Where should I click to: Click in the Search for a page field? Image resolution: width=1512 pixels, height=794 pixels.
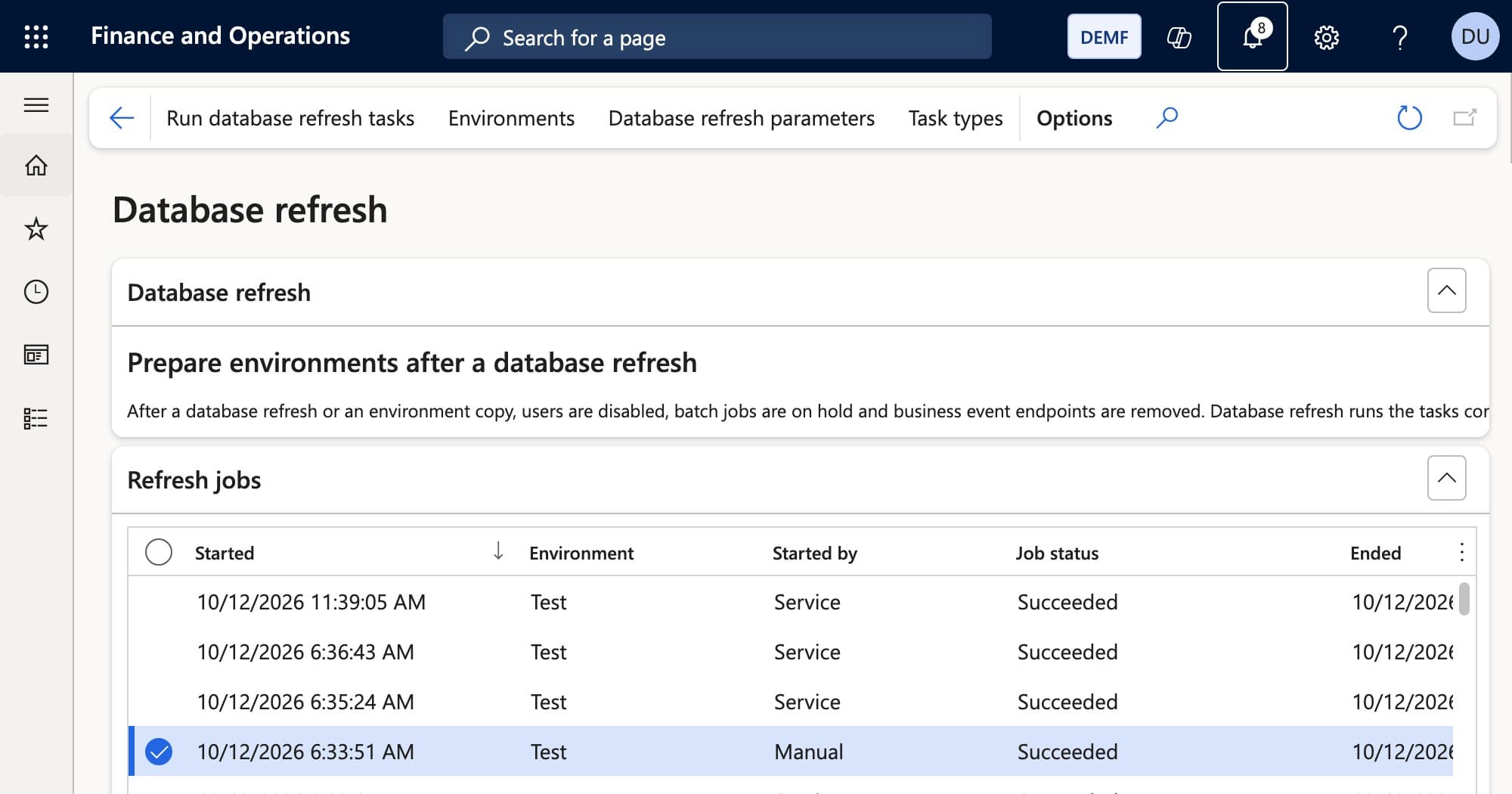pos(717,37)
